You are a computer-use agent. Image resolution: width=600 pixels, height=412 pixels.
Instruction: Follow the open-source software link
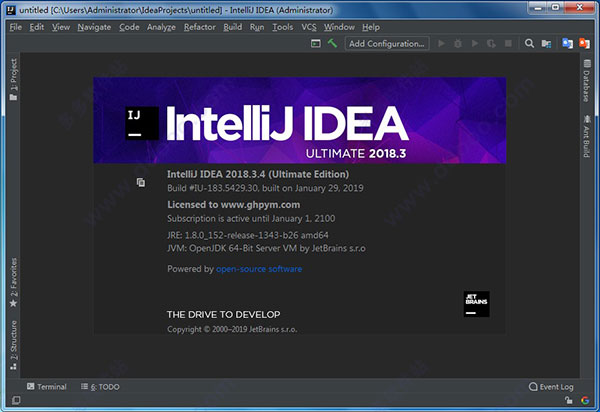tap(259, 269)
